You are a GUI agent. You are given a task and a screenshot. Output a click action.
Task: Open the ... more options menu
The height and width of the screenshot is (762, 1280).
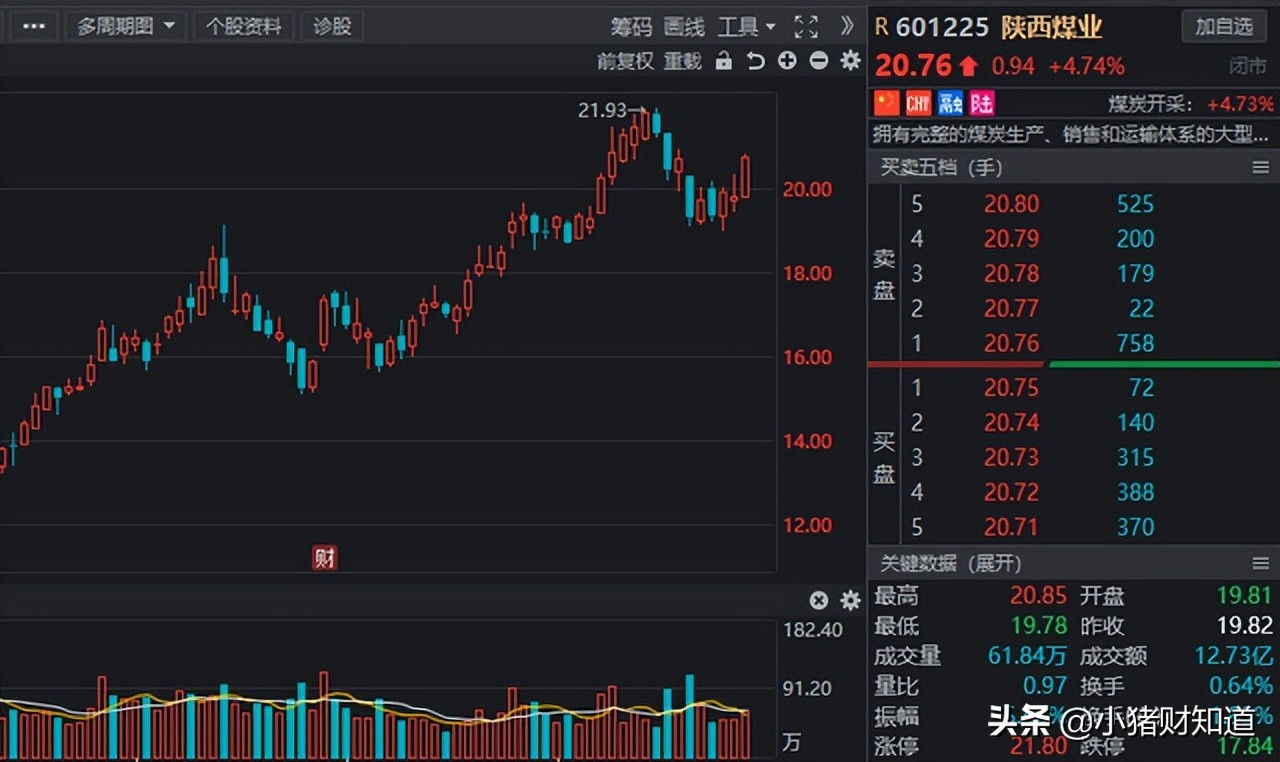click(33, 27)
